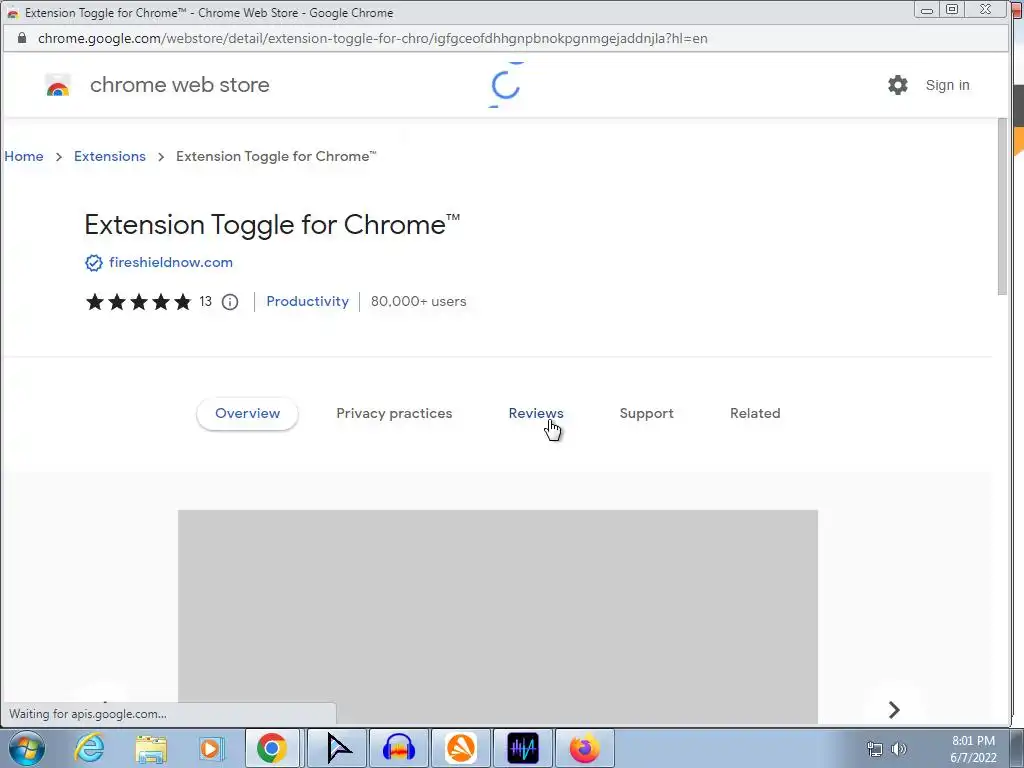The width and height of the screenshot is (1024, 768).
Task: Open the Windows Start menu
Action: [x=25, y=748]
